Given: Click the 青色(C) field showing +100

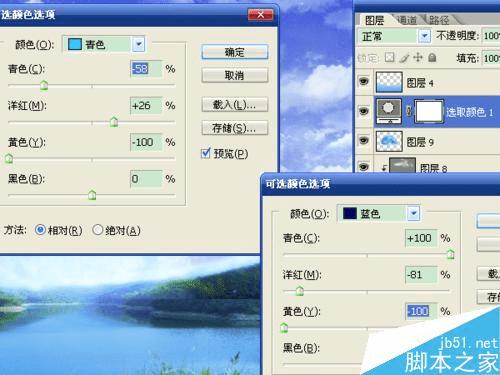Looking at the screenshot, I should pos(421,238).
